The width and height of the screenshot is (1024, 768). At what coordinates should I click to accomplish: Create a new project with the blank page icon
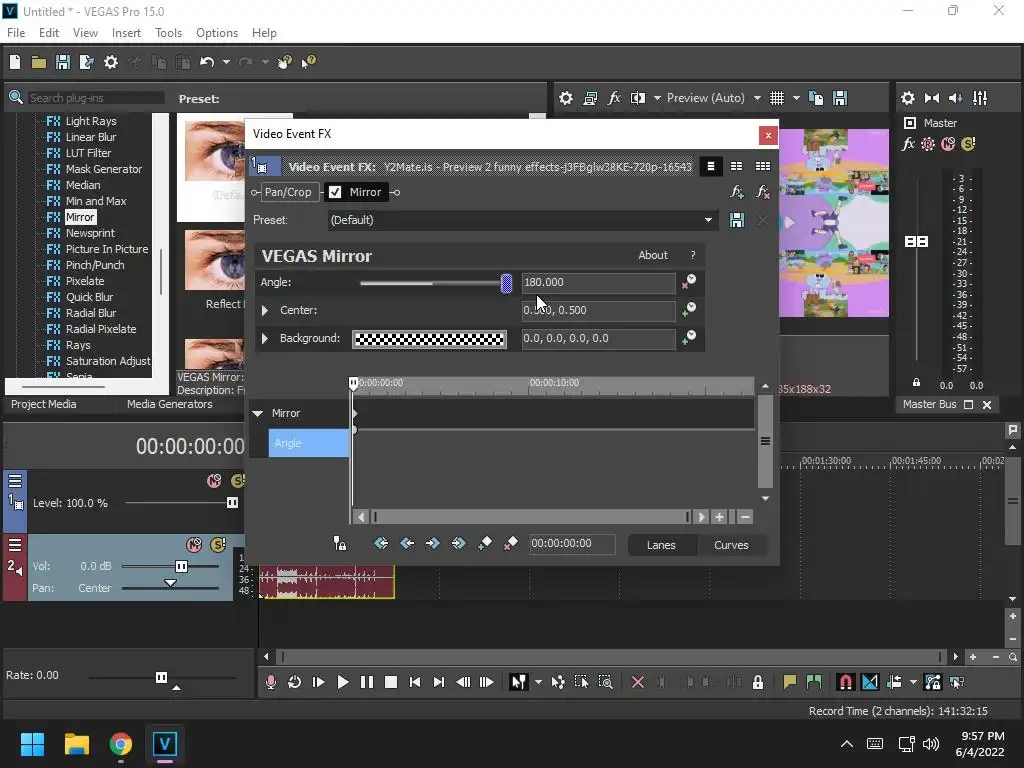click(x=14, y=62)
